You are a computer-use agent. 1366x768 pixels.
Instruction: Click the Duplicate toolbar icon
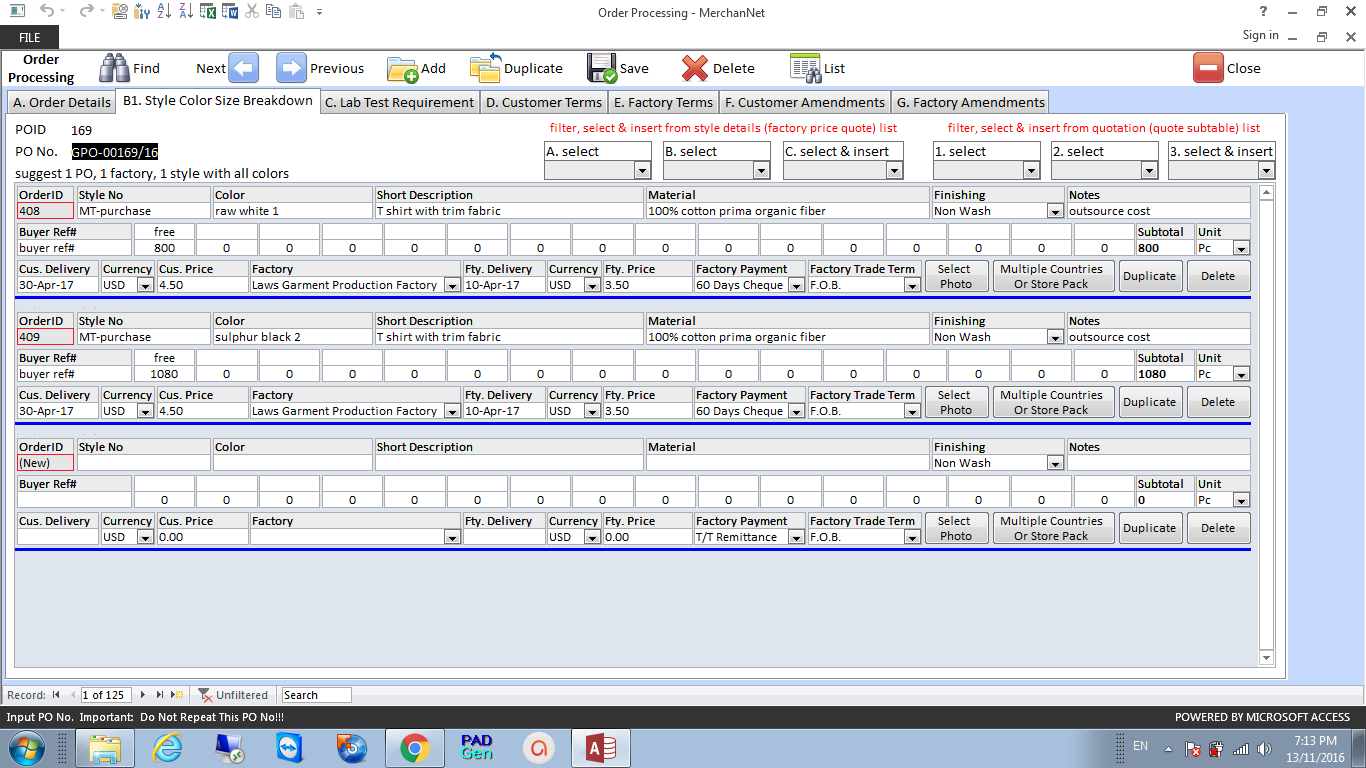[487, 68]
